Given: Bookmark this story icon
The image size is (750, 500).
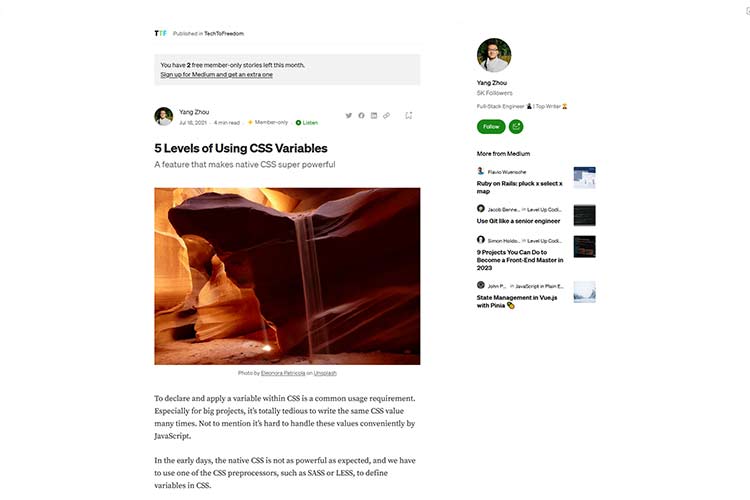Looking at the screenshot, I should 408,115.
